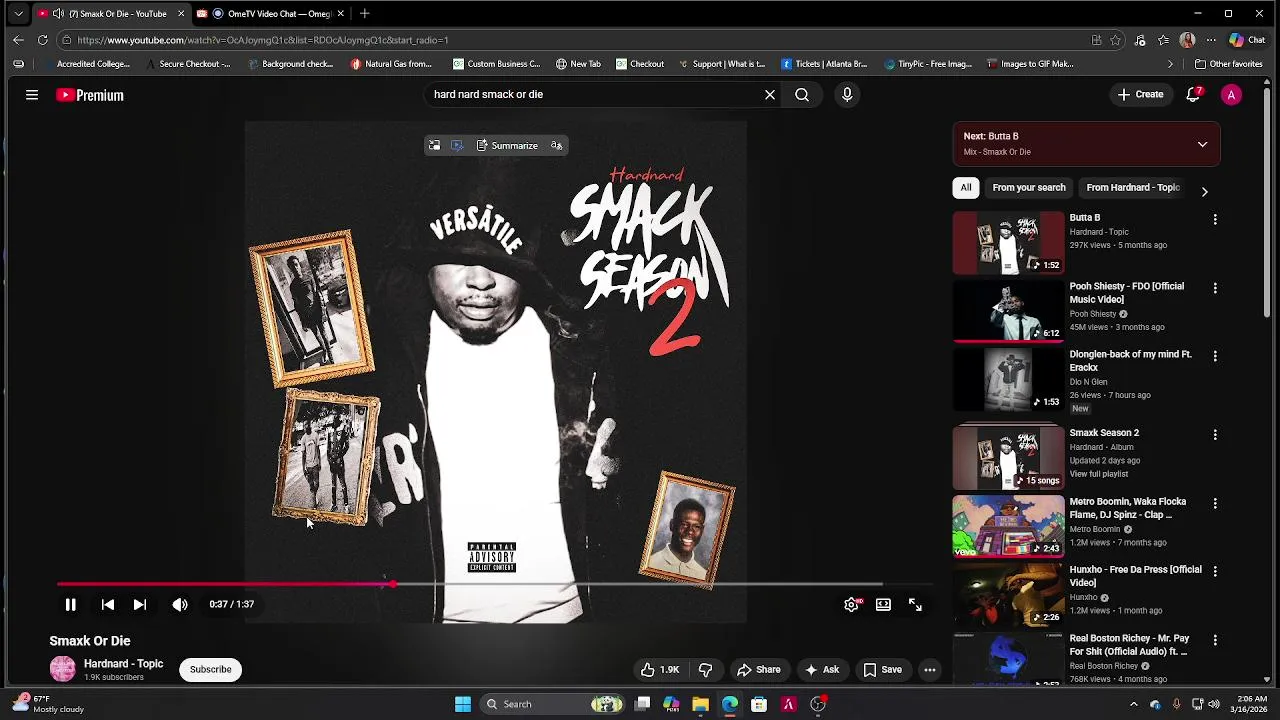Go to YouTube Premium home logo

(x=90, y=95)
